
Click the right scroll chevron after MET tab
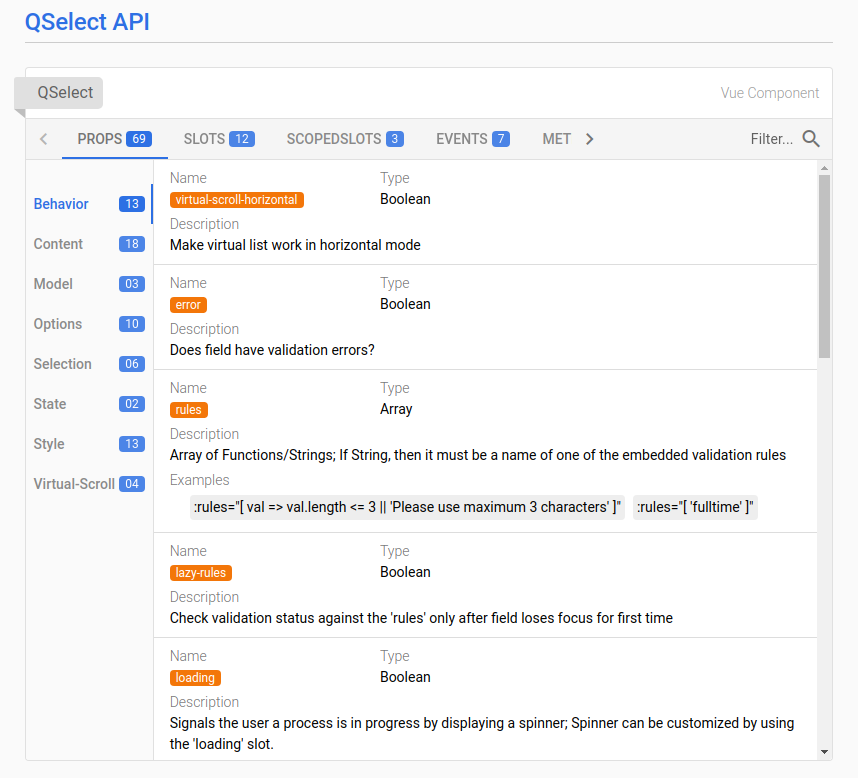tap(589, 139)
